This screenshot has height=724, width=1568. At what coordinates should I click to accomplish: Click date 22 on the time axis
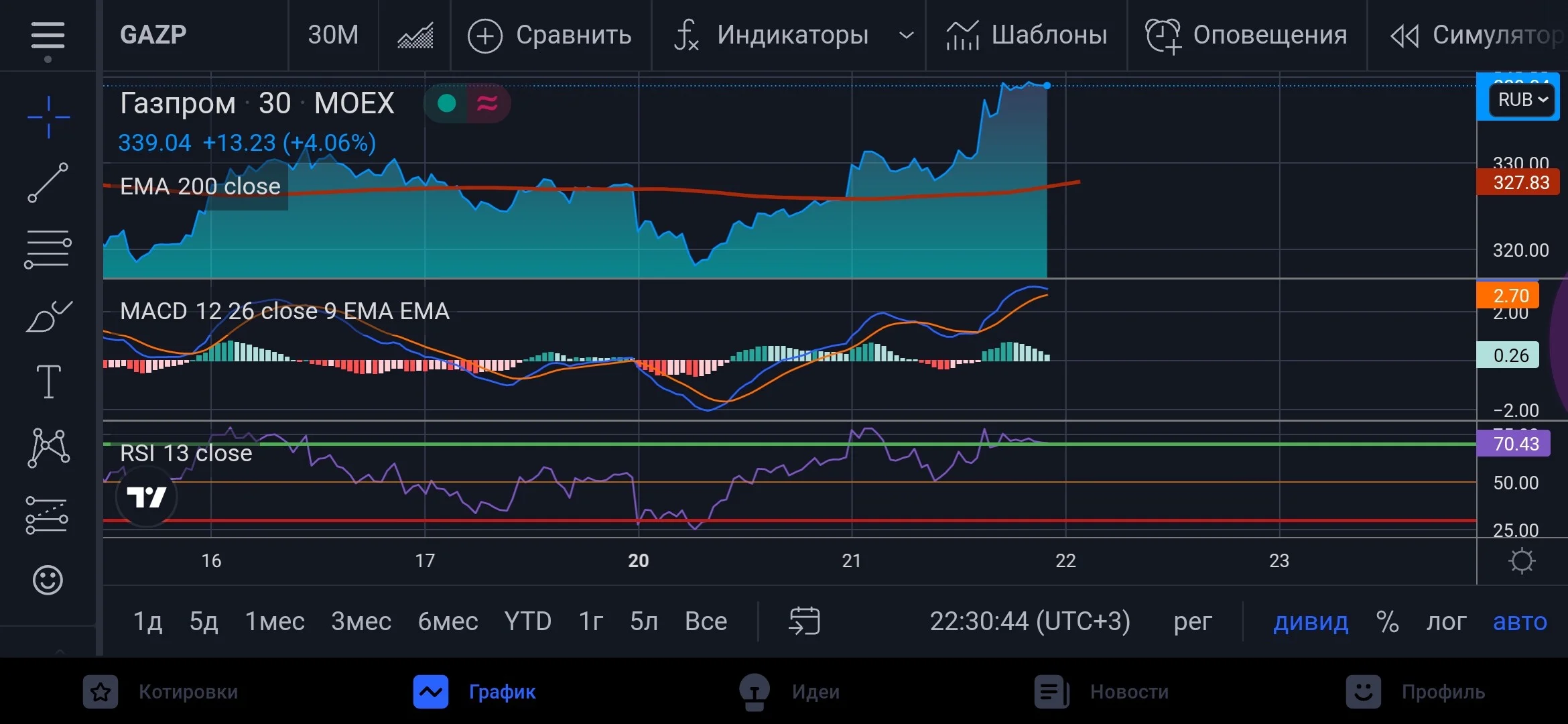1065,561
